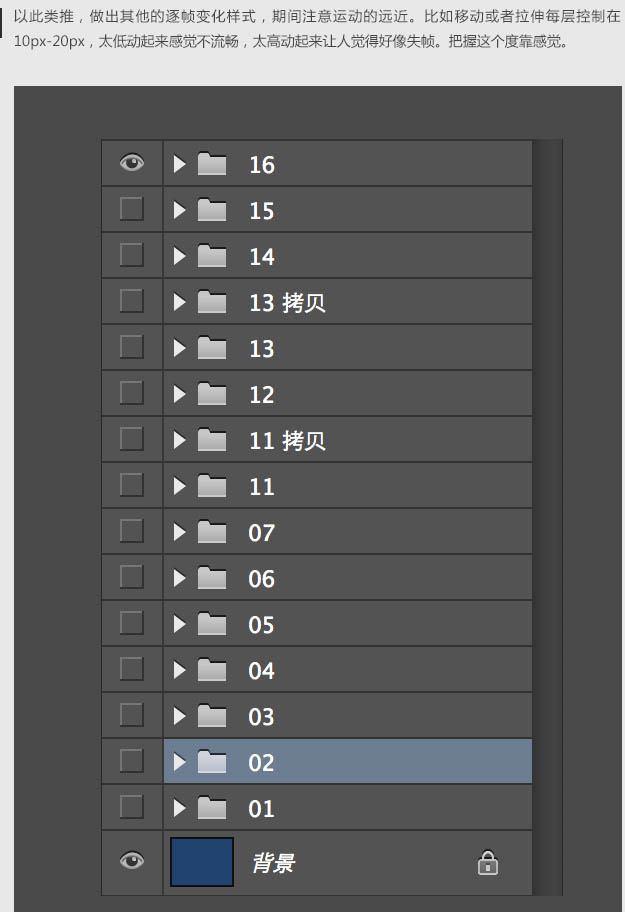
Task: Click the folder icon of group 04
Action: [212, 670]
